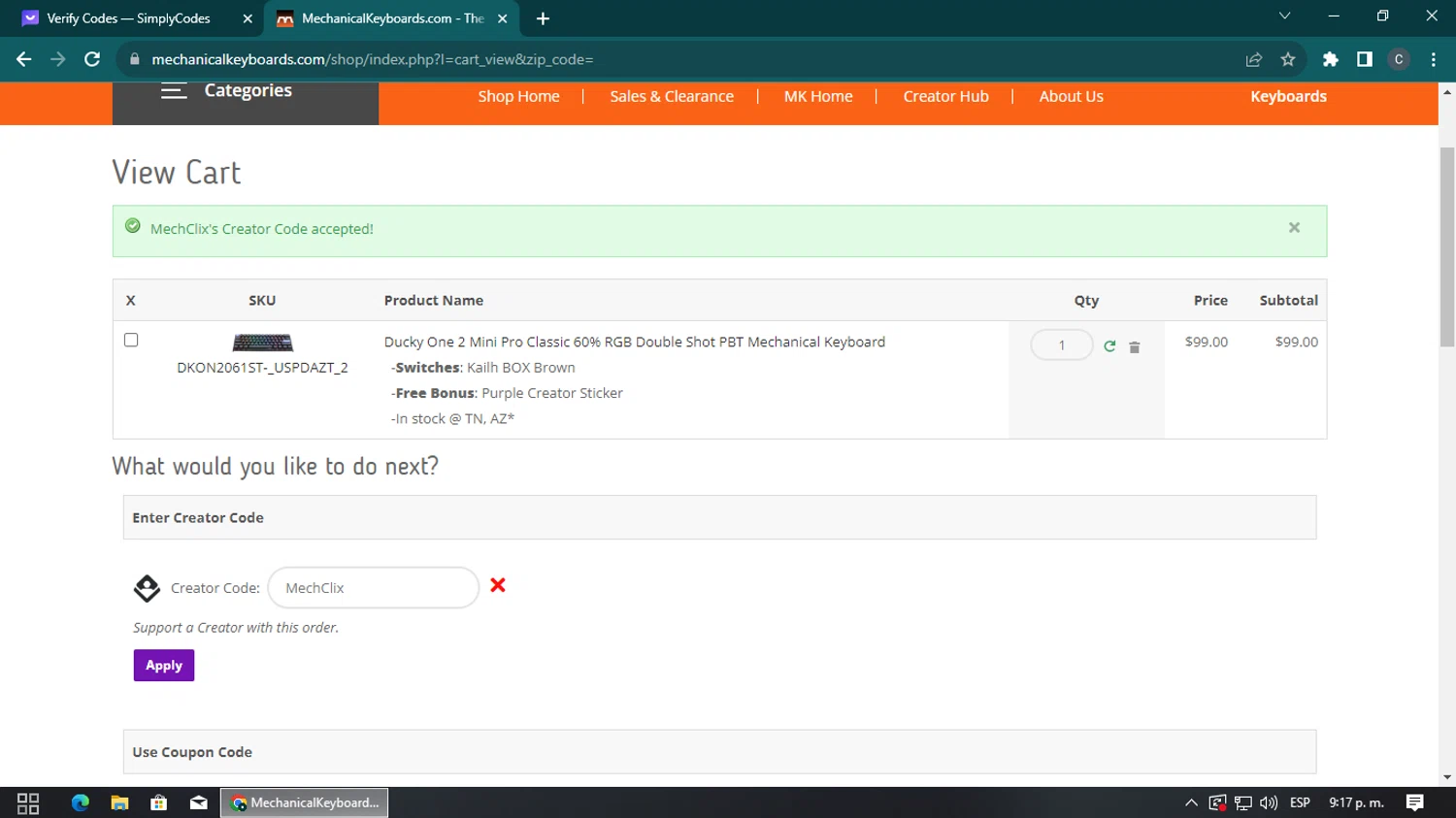Click the address bar URL

tap(373, 59)
